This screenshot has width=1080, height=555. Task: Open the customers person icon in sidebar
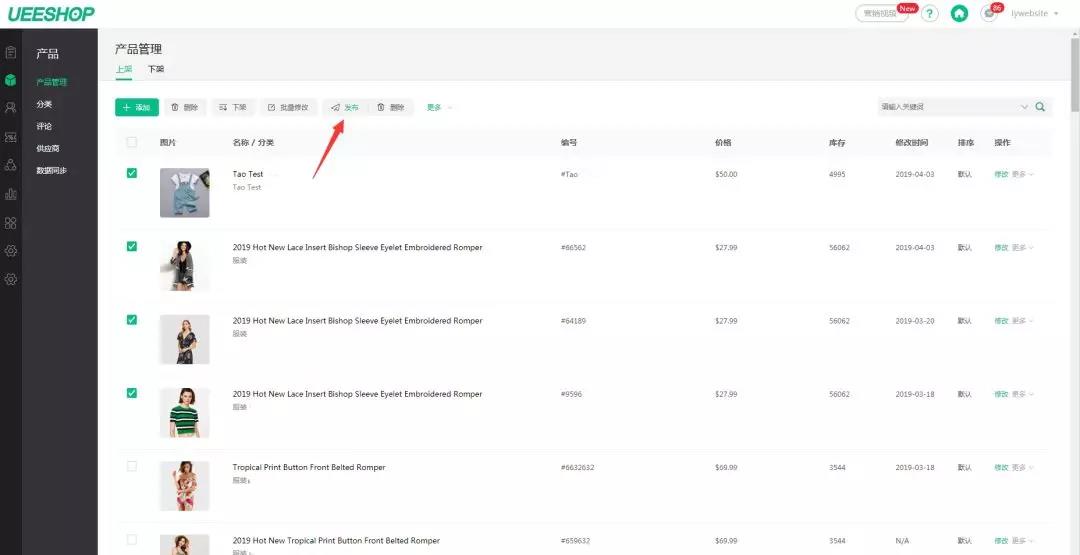pyautogui.click(x=10, y=107)
